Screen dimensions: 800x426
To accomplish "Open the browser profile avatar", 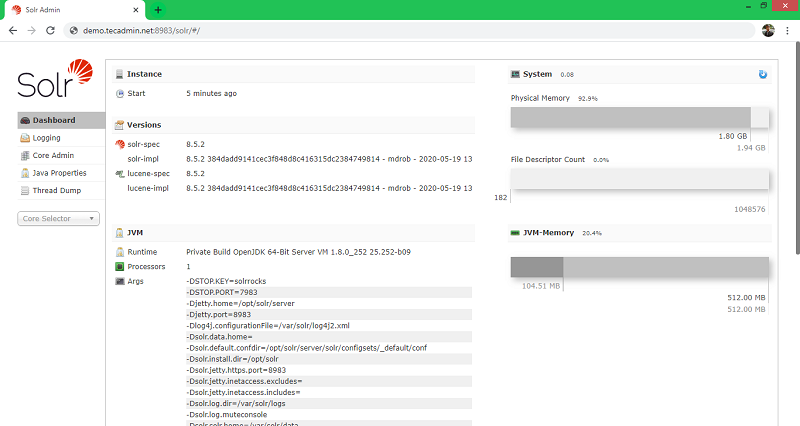I will (768, 31).
